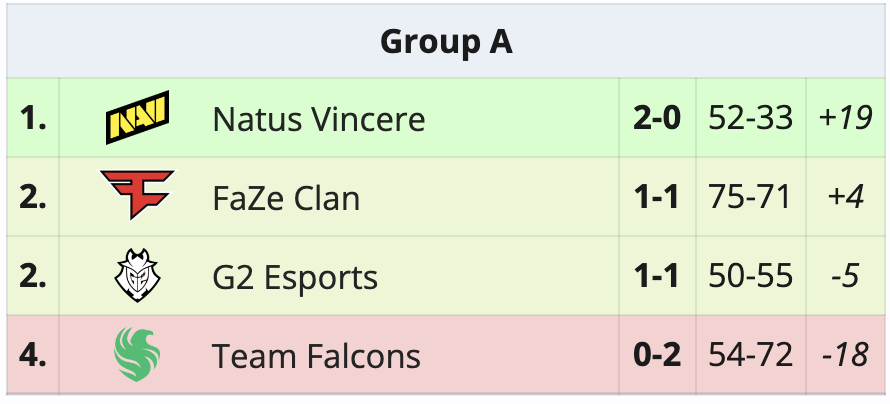Click the FaZe Clan team logo
The height and width of the screenshot is (404, 890).
(137, 195)
